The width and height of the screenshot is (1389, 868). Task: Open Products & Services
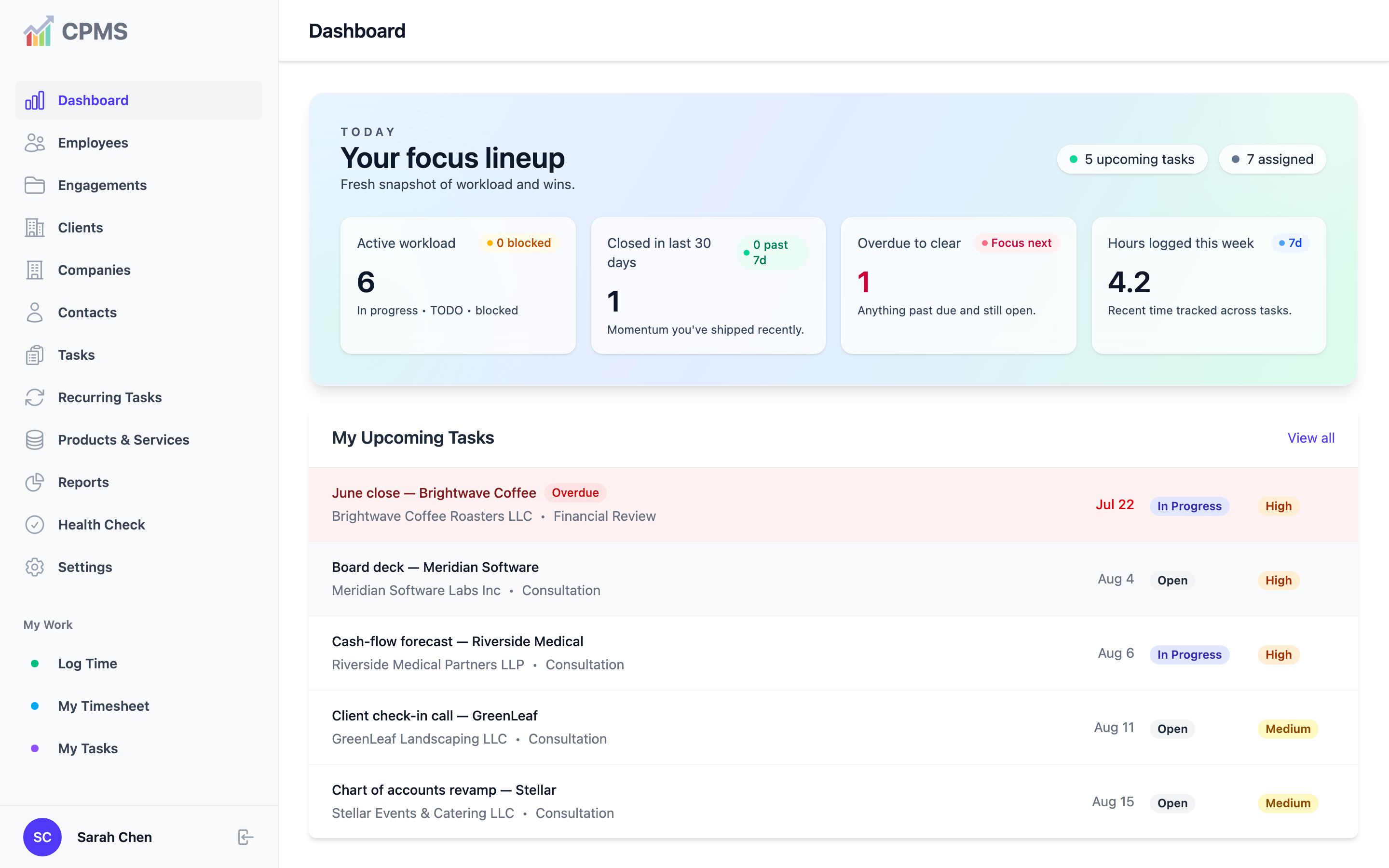[139, 440]
